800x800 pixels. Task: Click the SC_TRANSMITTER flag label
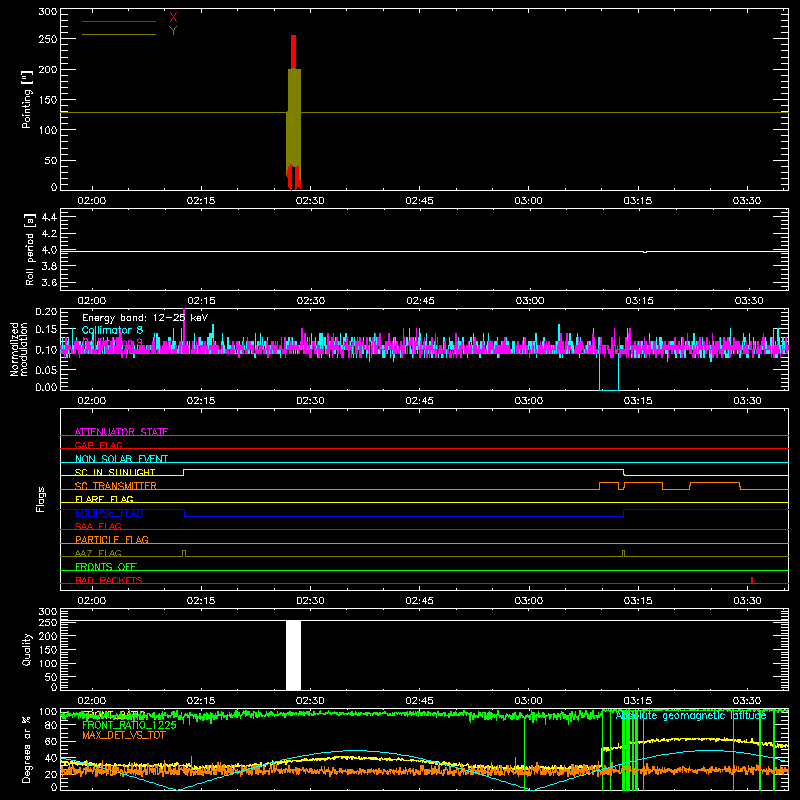115,486
